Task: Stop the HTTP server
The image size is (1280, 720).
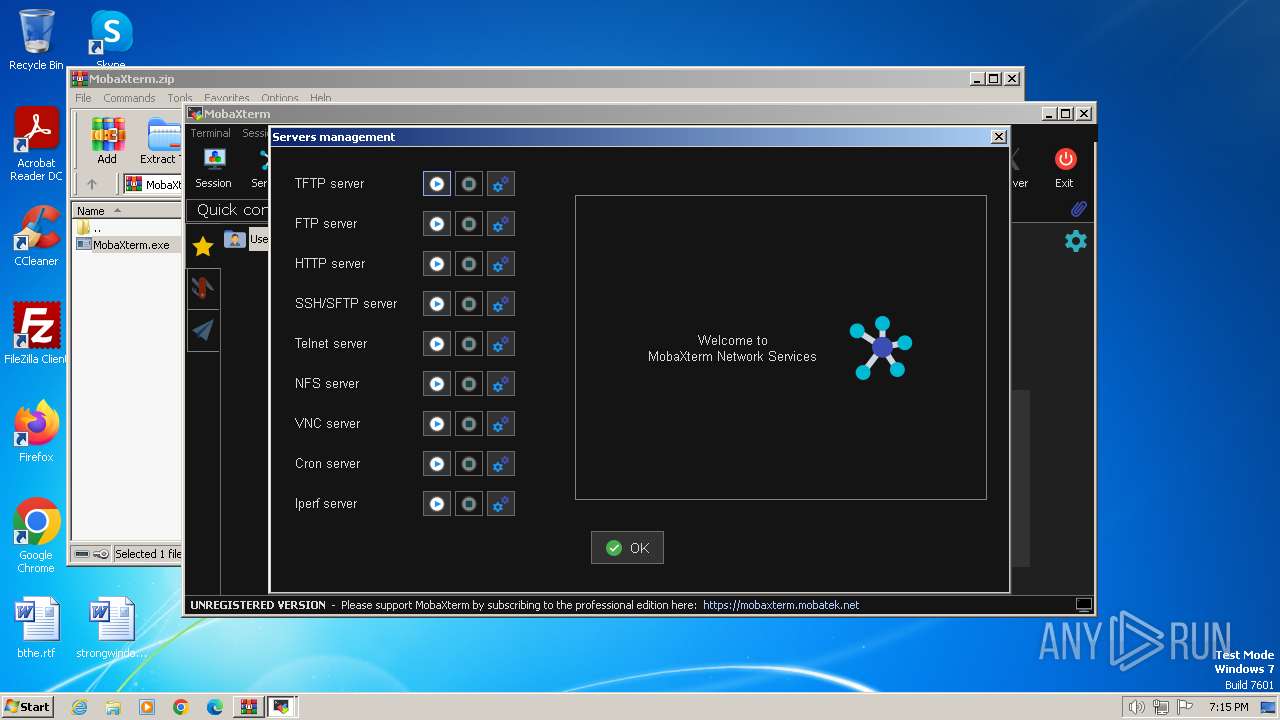Action: (x=469, y=264)
